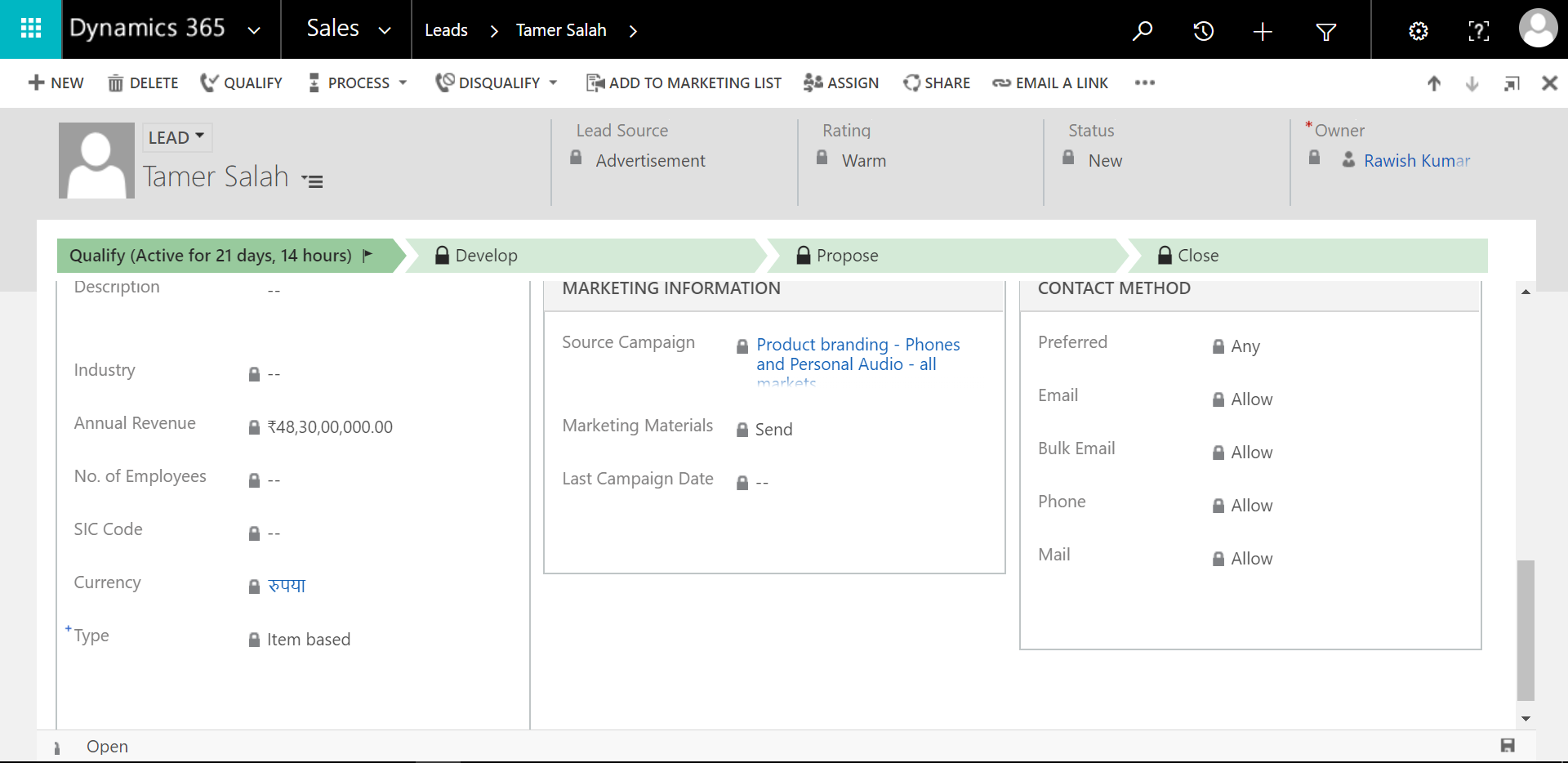1568x763 pixels.
Task: Open more commands ellipsis menu
Action: [x=1144, y=83]
